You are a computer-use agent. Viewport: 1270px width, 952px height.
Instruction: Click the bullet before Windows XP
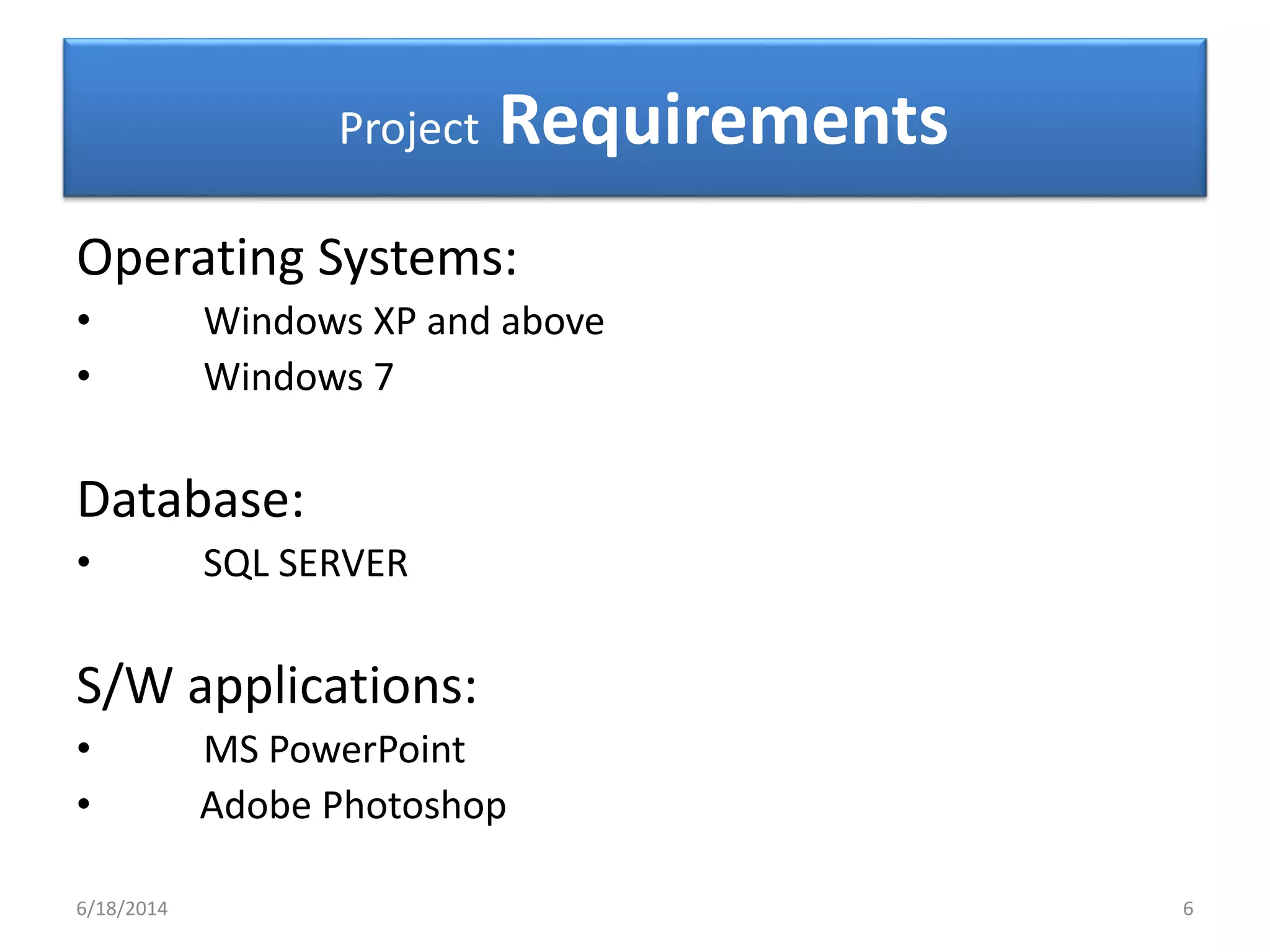[84, 320]
